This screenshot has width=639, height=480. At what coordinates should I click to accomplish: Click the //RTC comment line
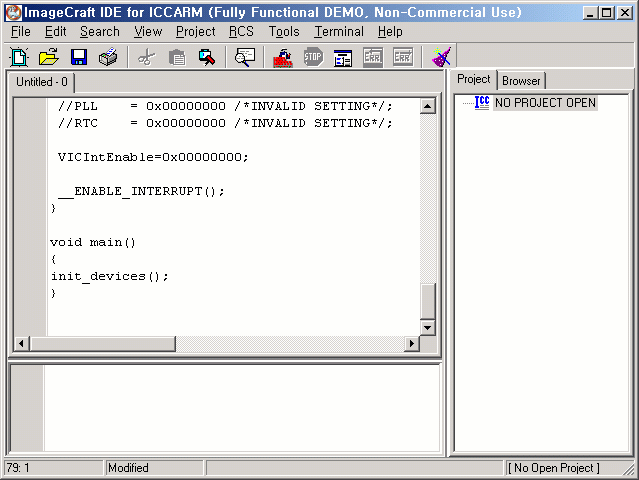[x=225, y=123]
